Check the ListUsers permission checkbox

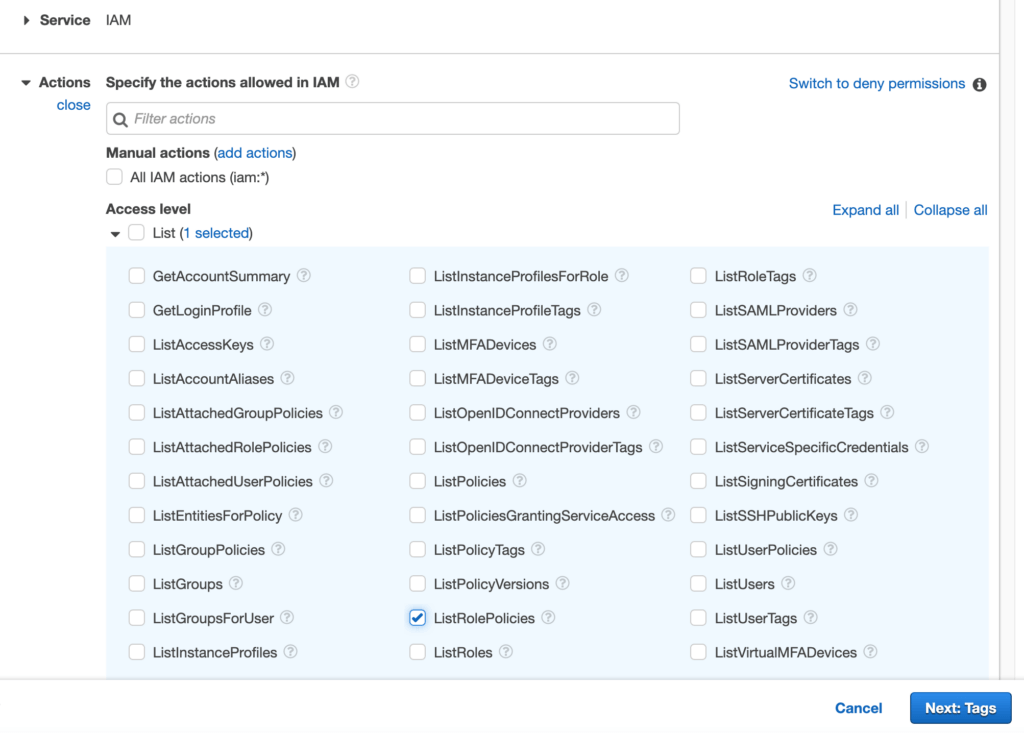pos(698,584)
